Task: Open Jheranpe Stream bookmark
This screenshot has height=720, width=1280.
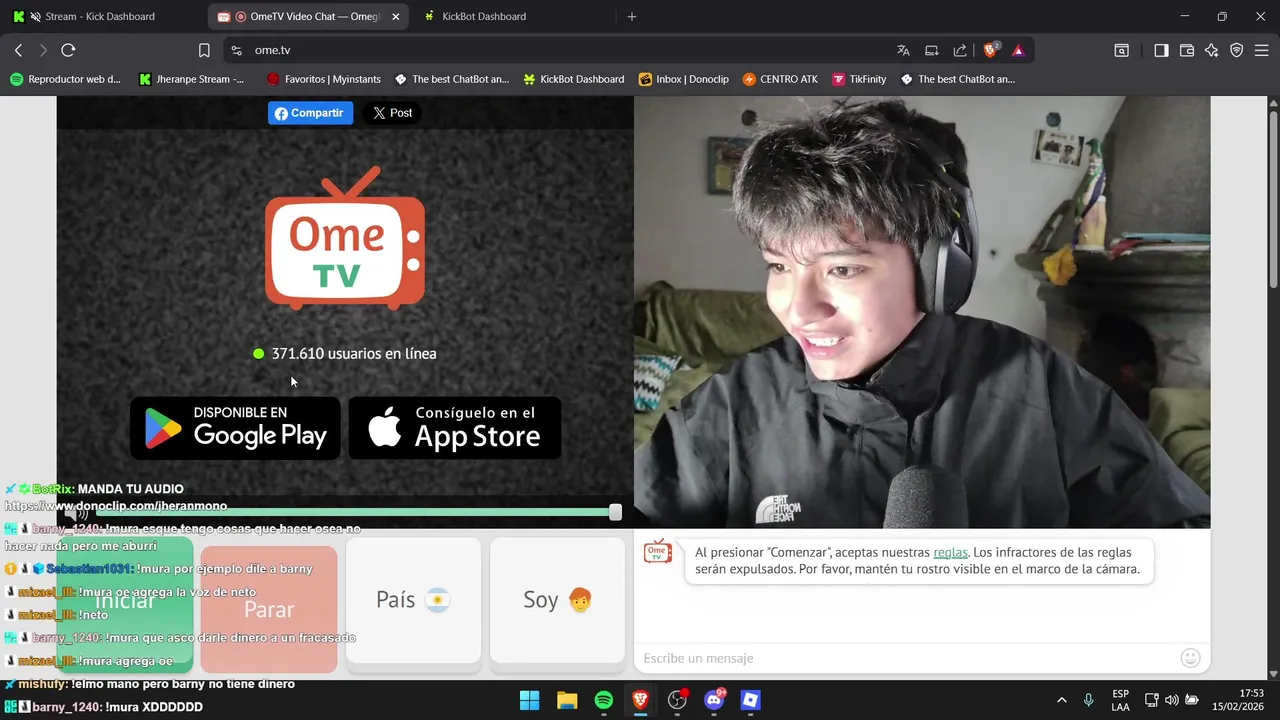Action: tap(191, 79)
